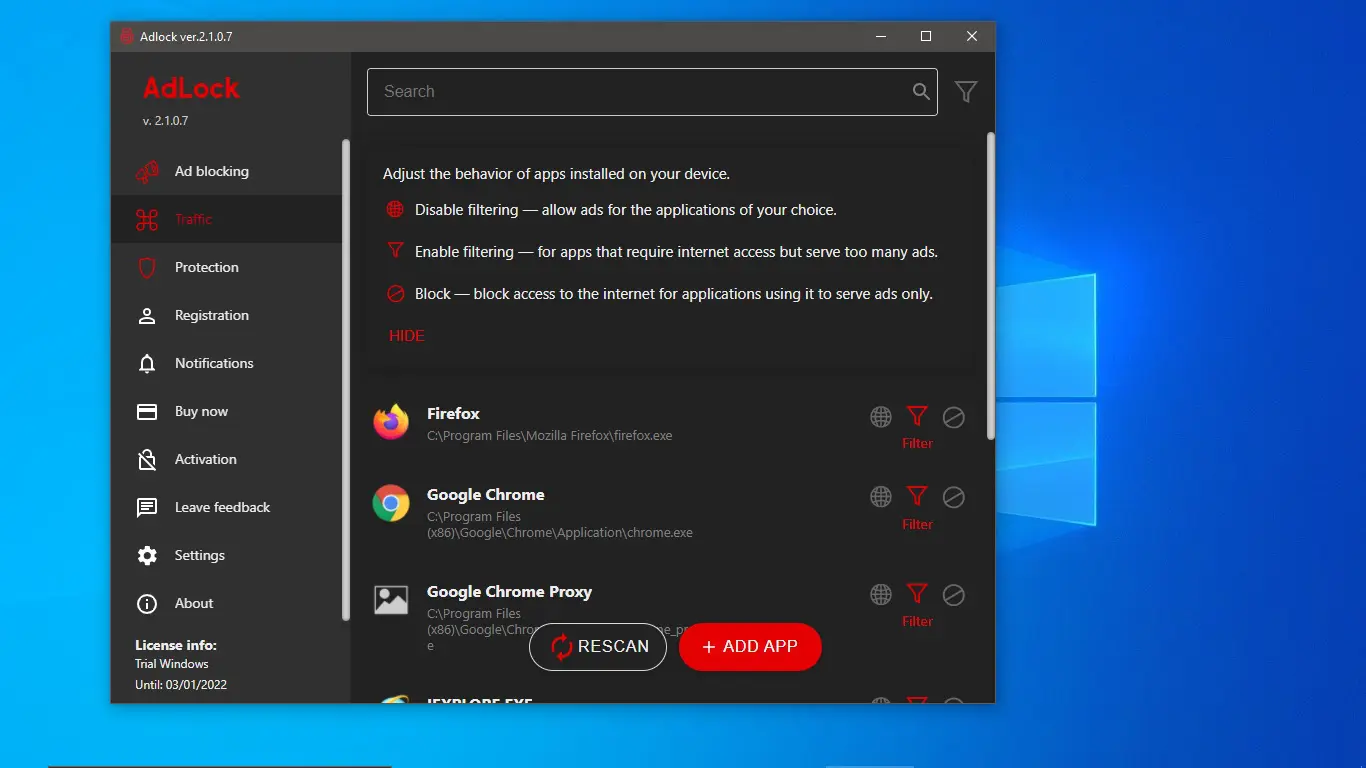Click the About info icon
The image size is (1366, 768).
[x=146, y=603]
